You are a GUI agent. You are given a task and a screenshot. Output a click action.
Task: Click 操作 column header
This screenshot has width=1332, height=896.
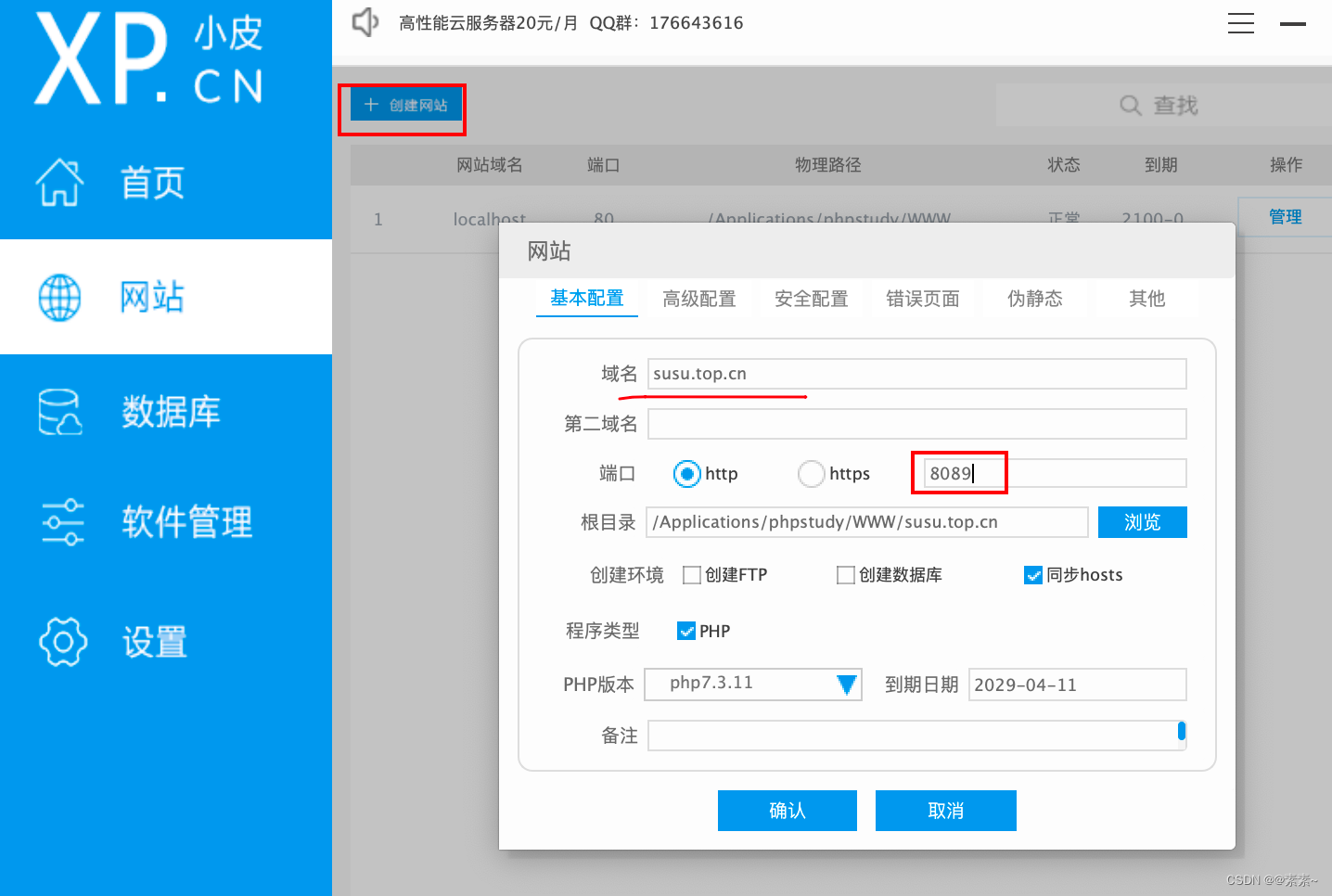click(1286, 165)
